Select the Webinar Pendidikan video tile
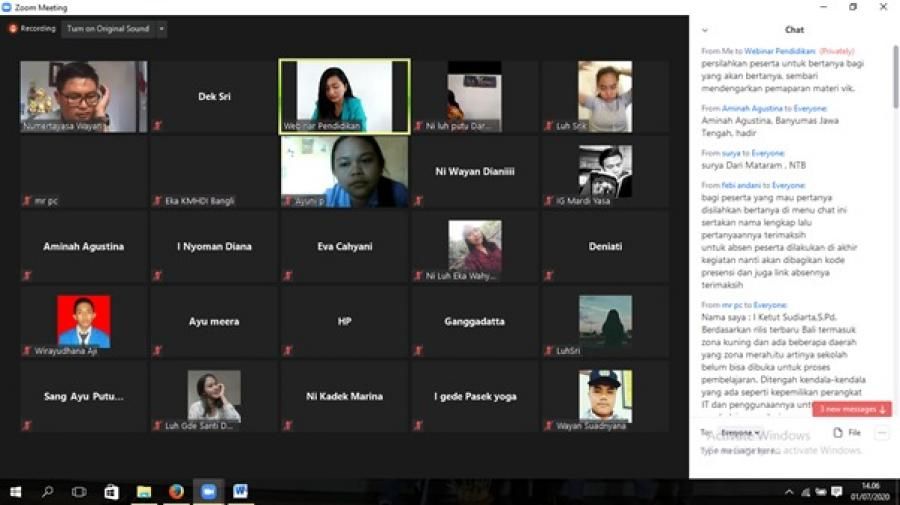Viewport: 900px width, 505px height. [x=344, y=96]
